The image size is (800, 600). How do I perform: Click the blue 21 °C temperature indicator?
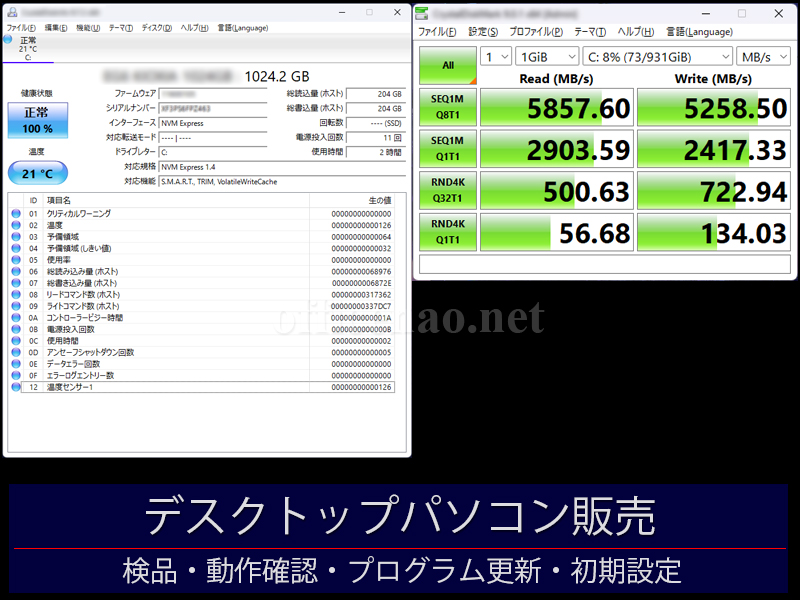[x=37, y=174]
